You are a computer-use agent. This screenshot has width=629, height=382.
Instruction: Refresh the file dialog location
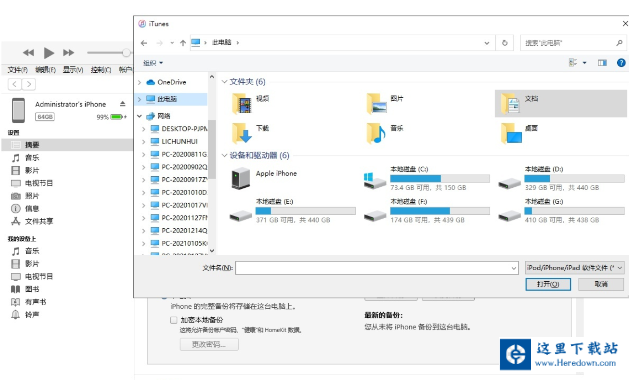point(505,43)
